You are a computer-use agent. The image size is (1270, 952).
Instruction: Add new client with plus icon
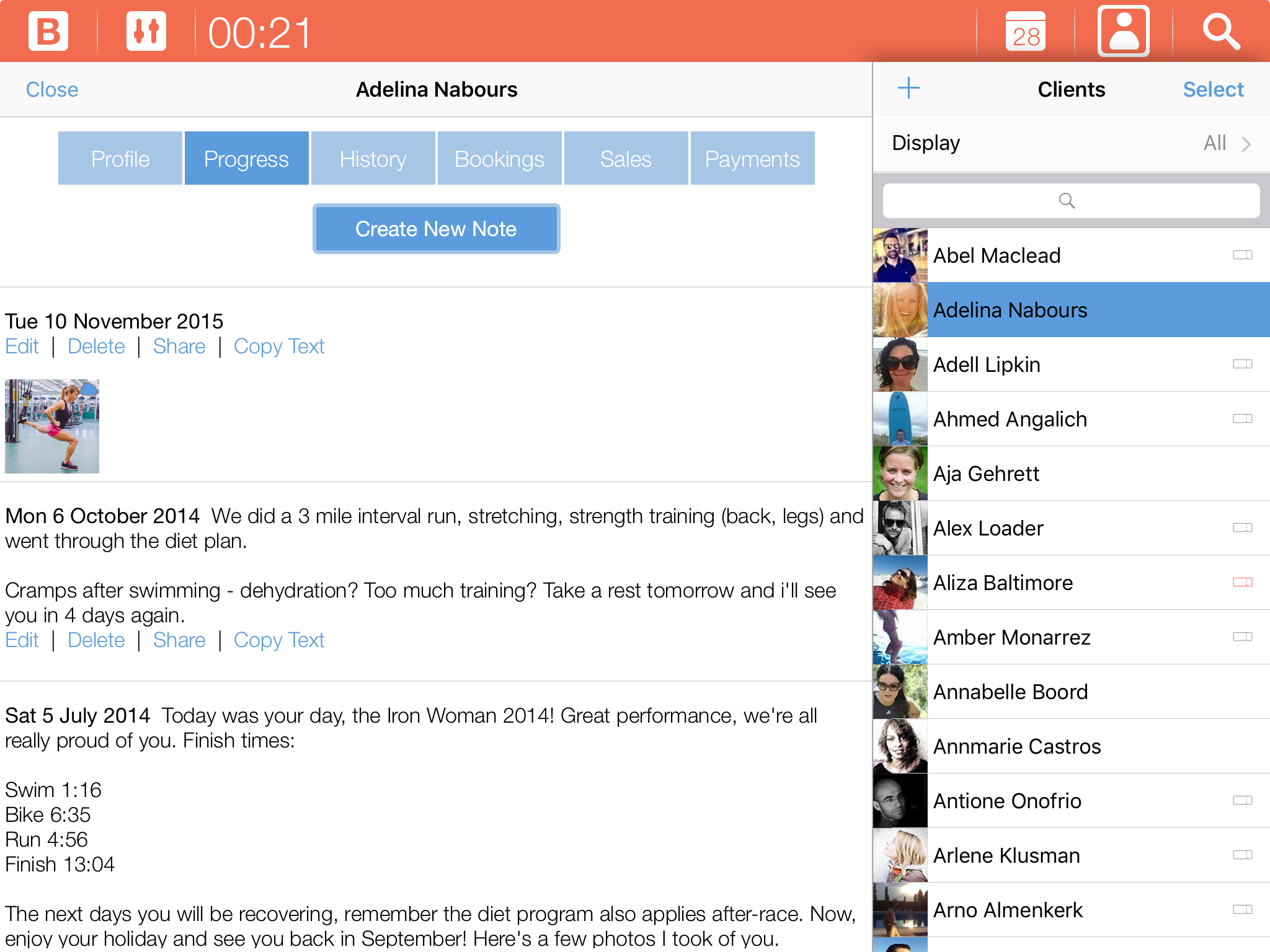[x=908, y=88]
